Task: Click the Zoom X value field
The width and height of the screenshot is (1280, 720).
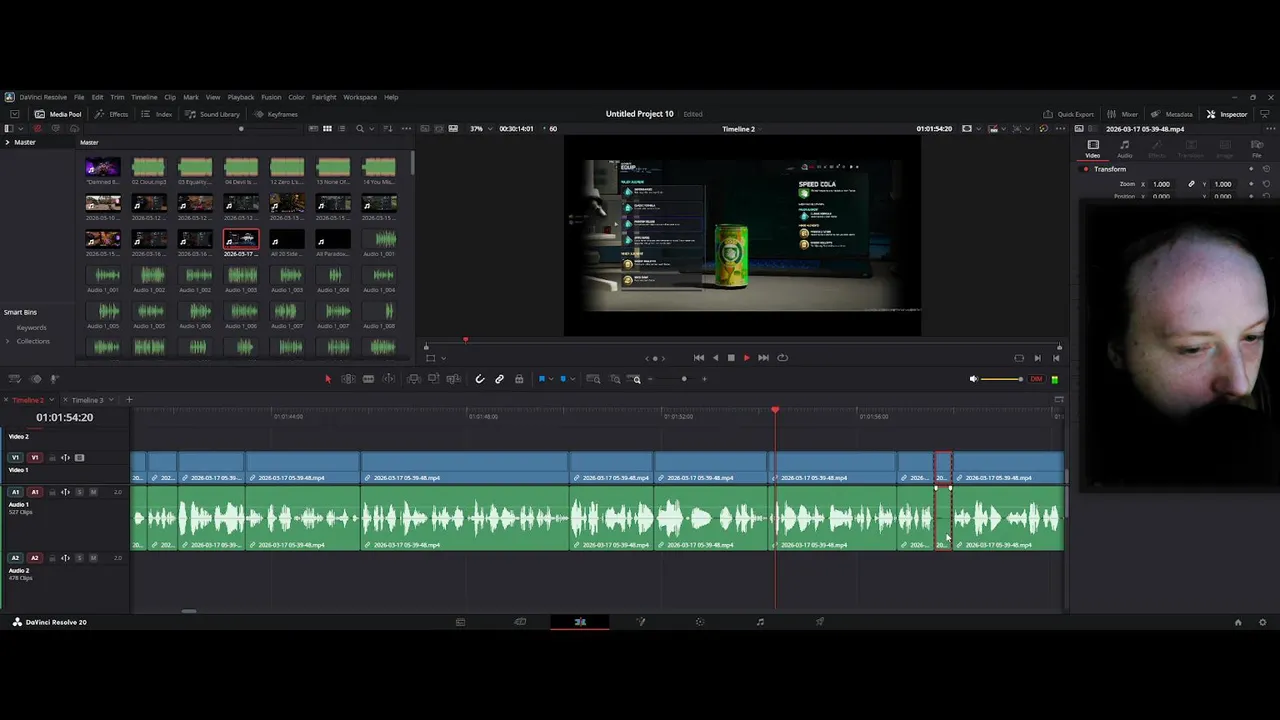Action: coord(1161,184)
